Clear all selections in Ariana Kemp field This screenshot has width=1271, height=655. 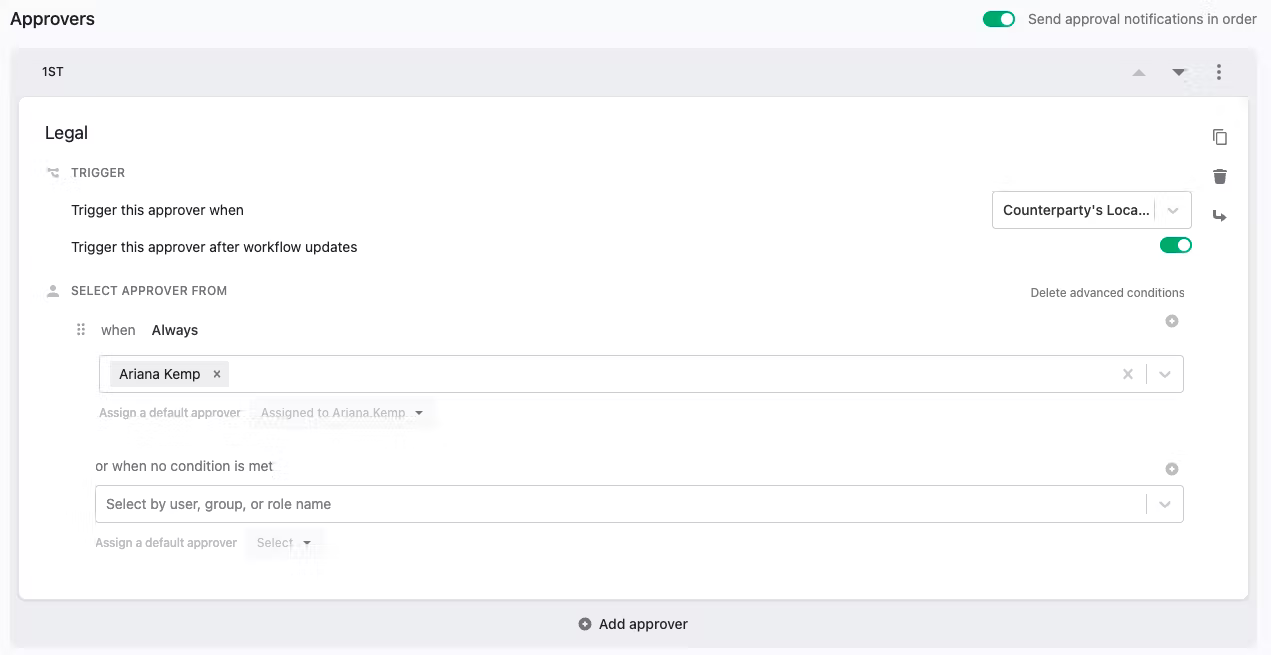point(1128,374)
